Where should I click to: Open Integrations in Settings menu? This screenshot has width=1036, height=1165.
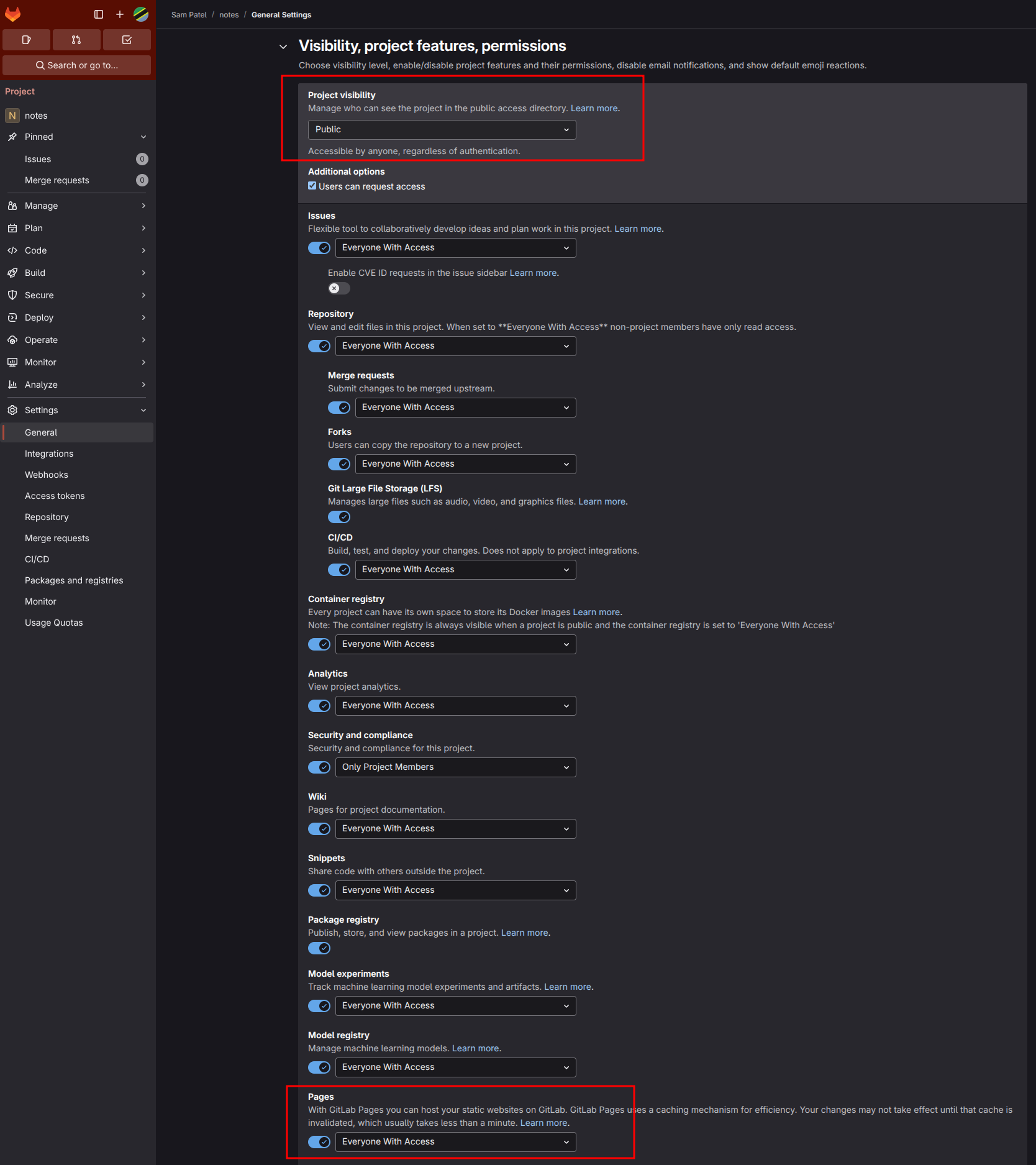(x=49, y=454)
